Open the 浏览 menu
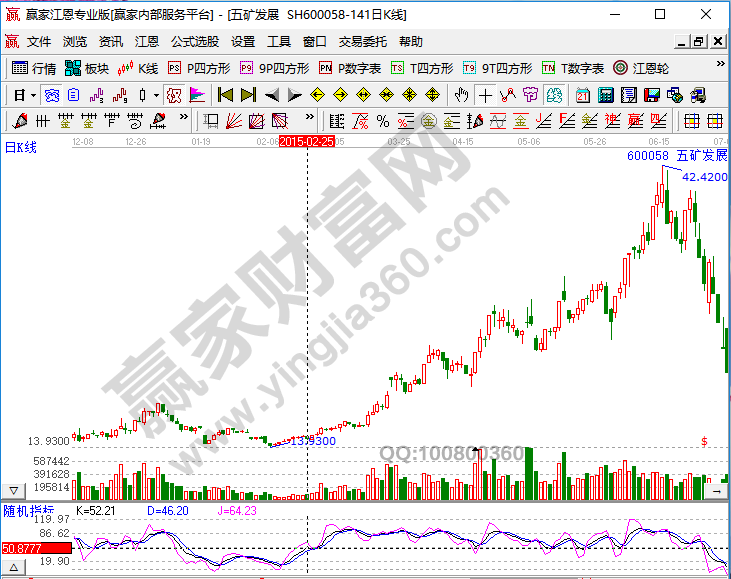The width and height of the screenshot is (731, 579). point(75,42)
